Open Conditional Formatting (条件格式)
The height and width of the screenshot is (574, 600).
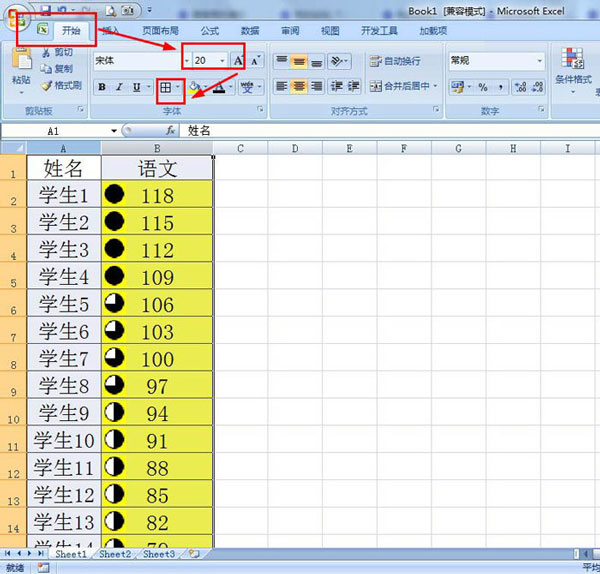[x=573, y=70]
